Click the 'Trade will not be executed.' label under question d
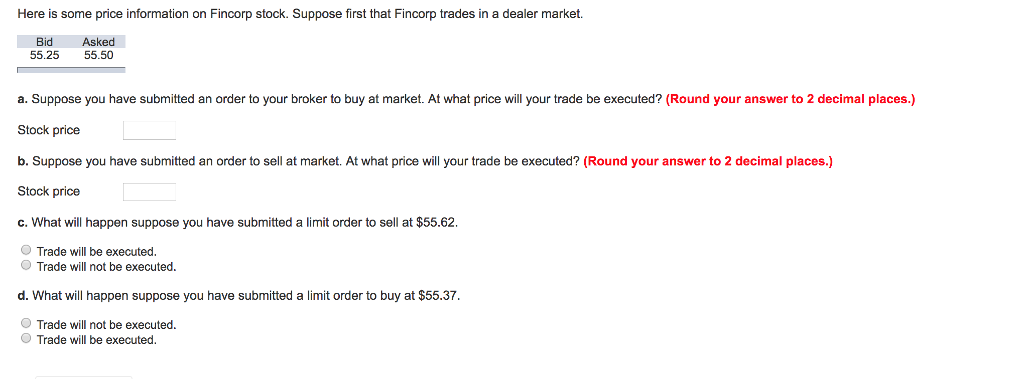Image resolution: width=1024 pixels, height=379 pixels. pos(106,325)
